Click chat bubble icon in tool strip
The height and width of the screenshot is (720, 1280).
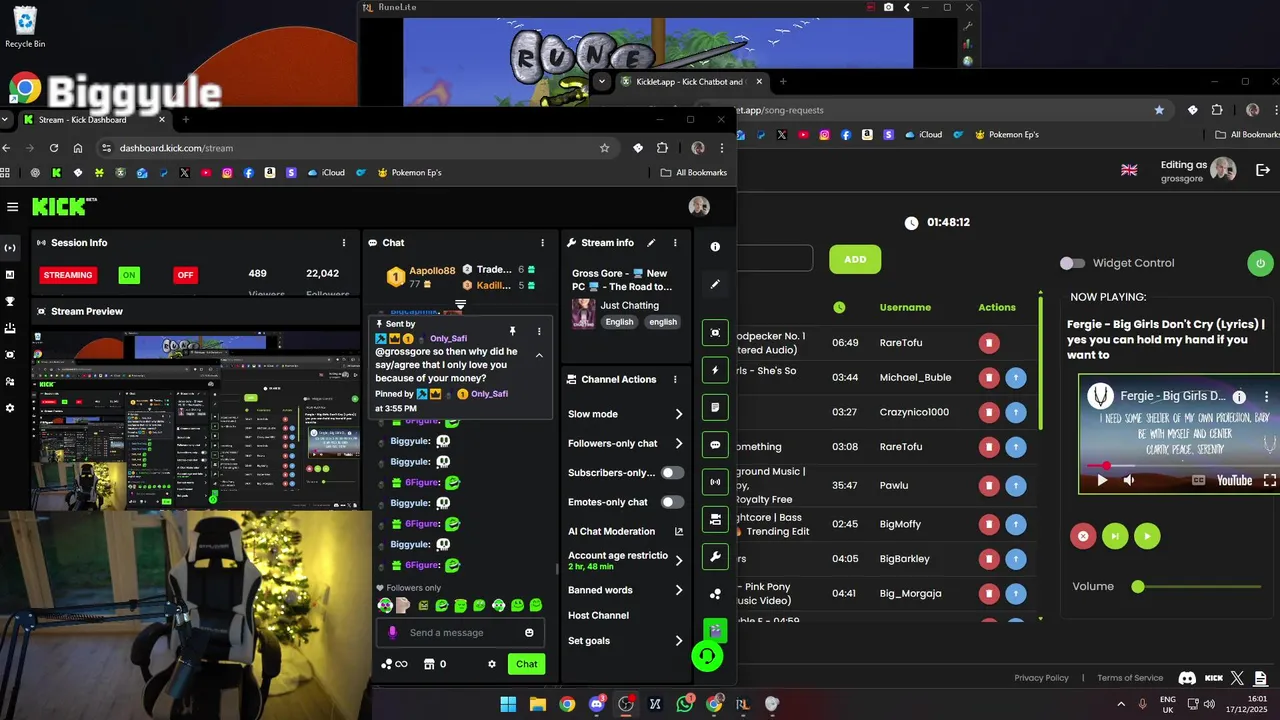[x=715, y=445]
